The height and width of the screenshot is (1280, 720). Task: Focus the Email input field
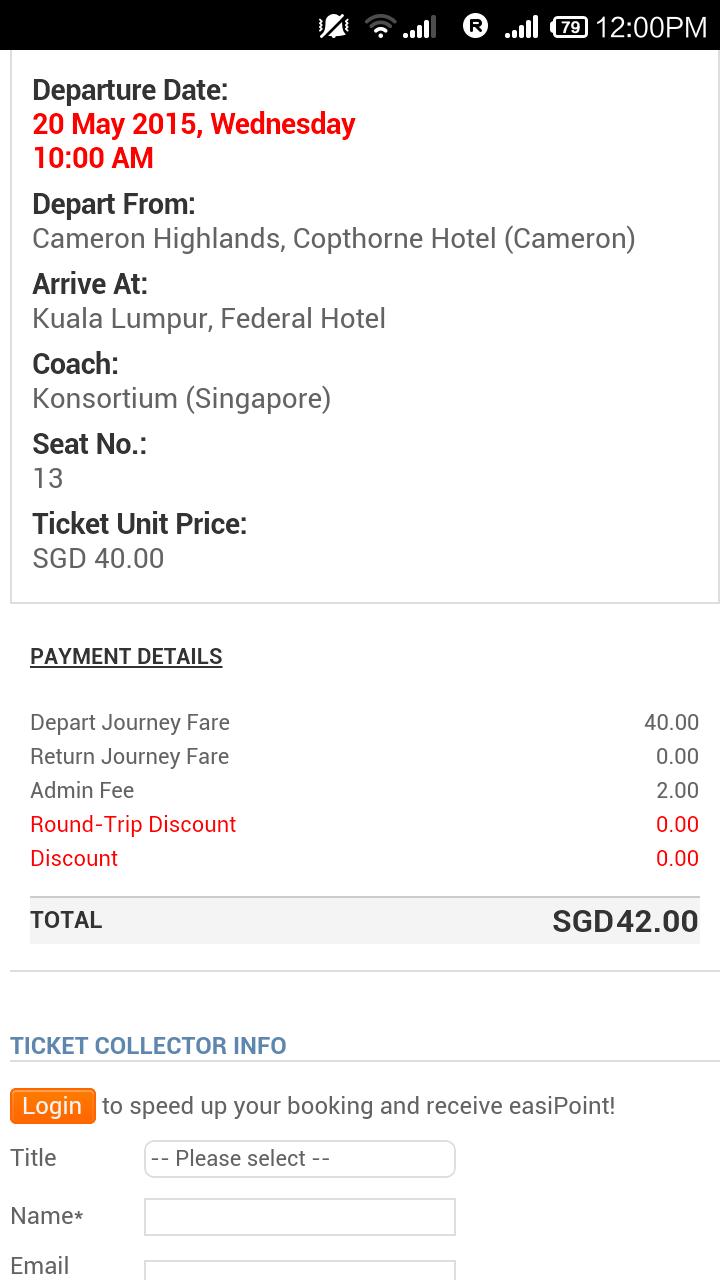click(x=300, y=1270)
